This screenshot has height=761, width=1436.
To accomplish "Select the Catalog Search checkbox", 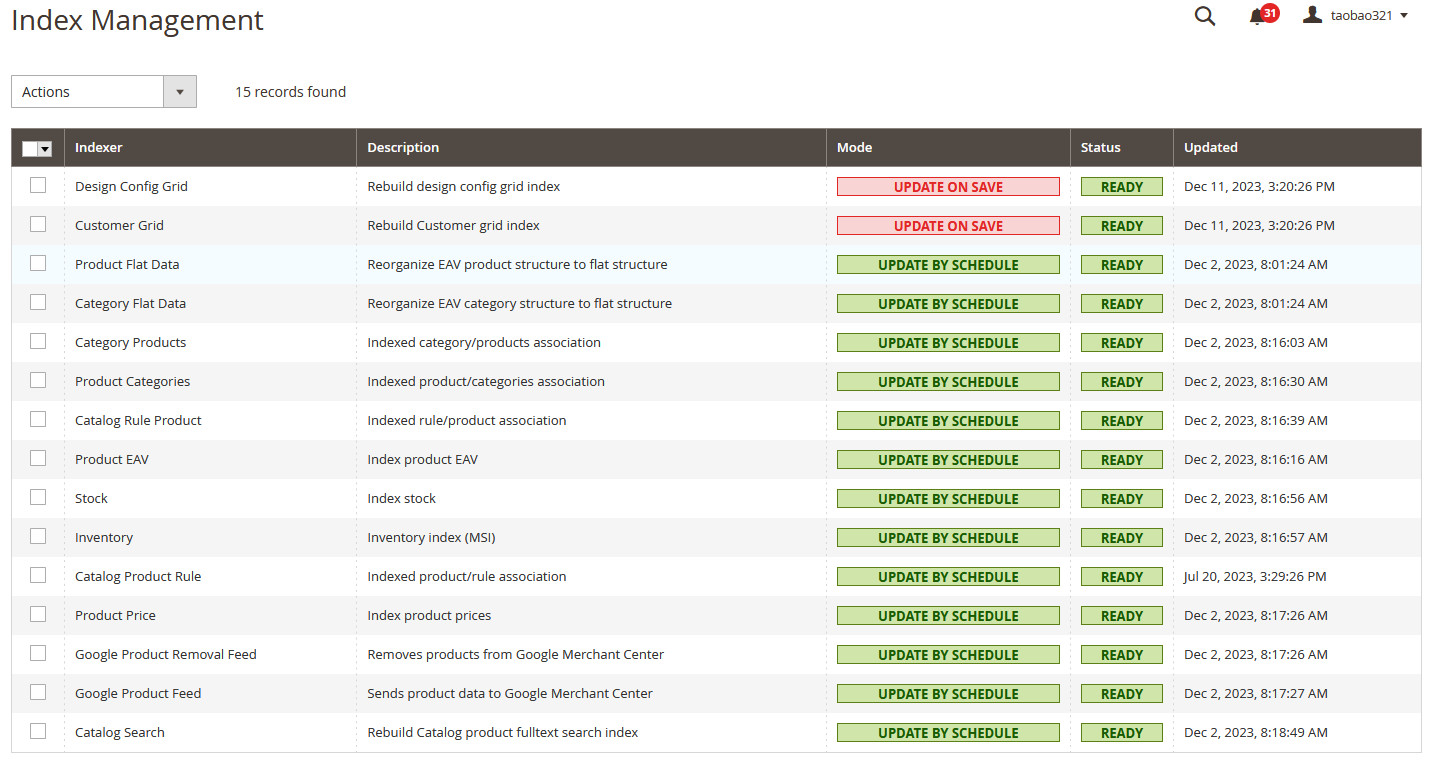I will click(38, 731).
